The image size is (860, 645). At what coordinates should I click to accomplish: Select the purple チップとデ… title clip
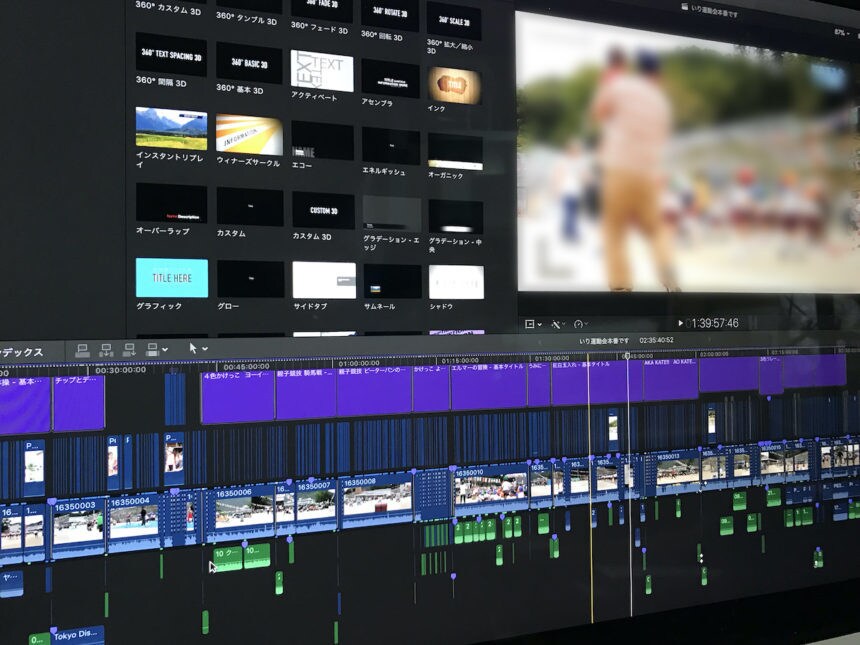click(x=78, y=403)
